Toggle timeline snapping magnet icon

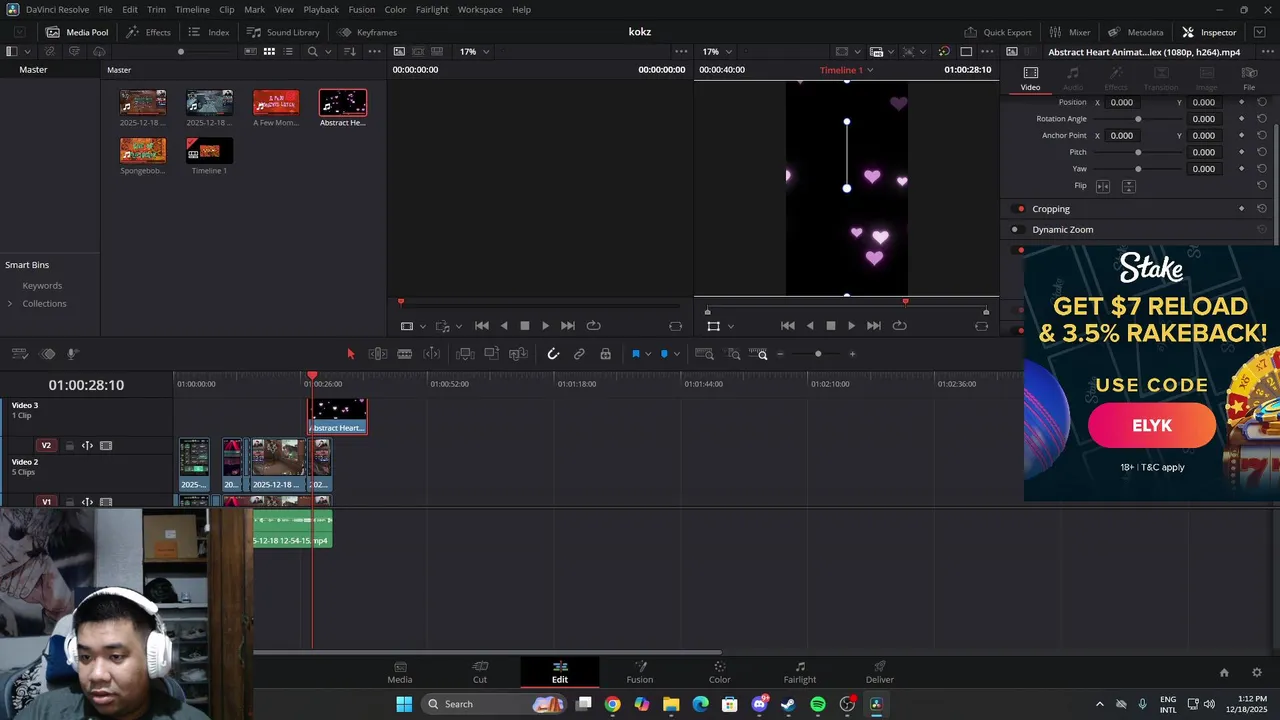pos(553,354)
